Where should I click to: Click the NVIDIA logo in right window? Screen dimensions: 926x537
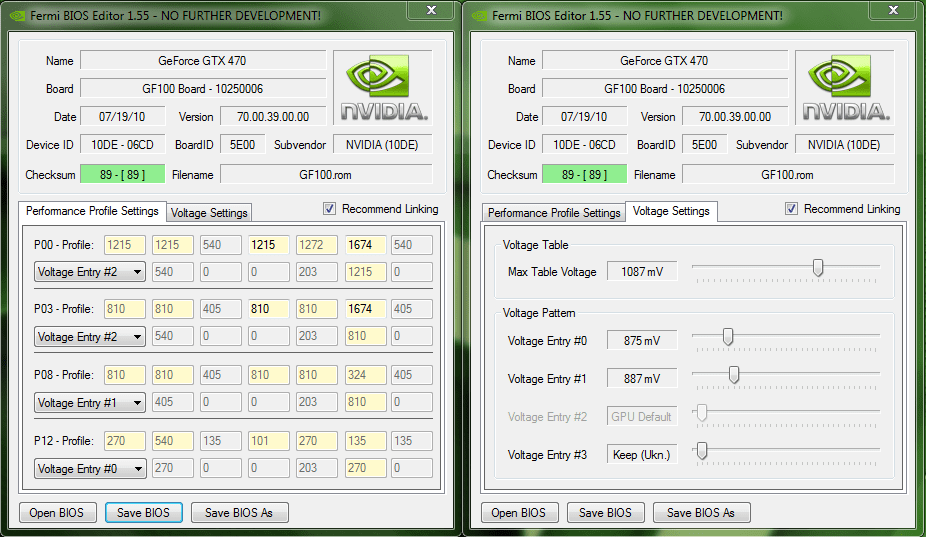tap(845, 87)
